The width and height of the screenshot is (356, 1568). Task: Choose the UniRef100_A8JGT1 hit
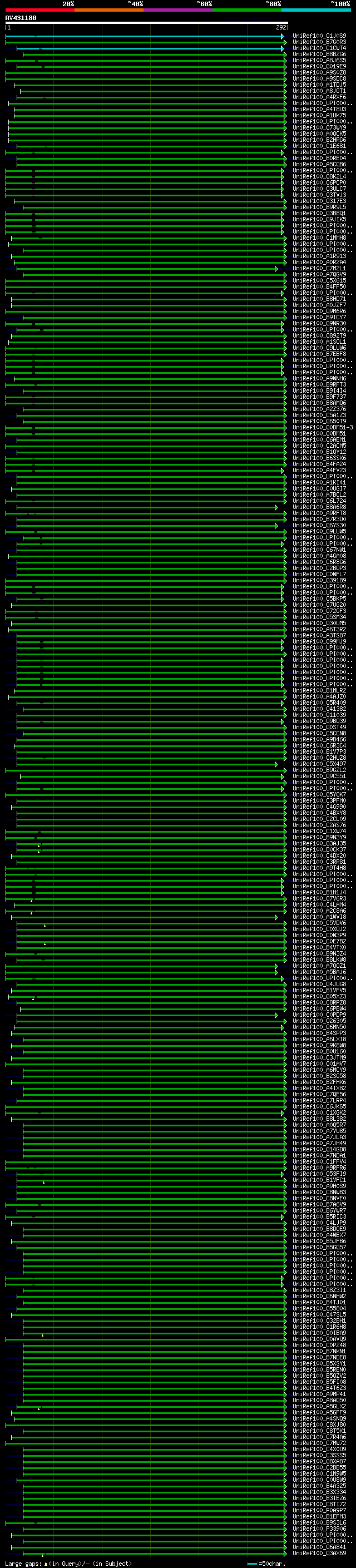click(319, 91)
